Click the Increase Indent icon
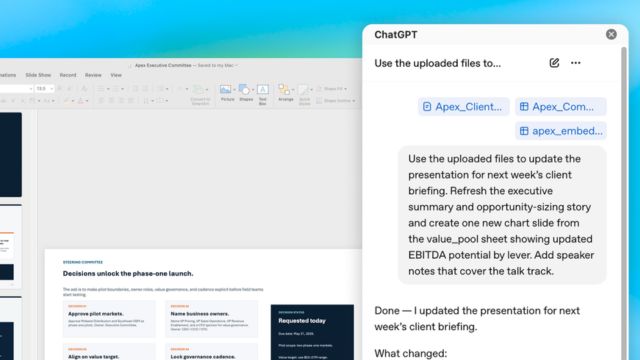 click(x=145, y=89)
